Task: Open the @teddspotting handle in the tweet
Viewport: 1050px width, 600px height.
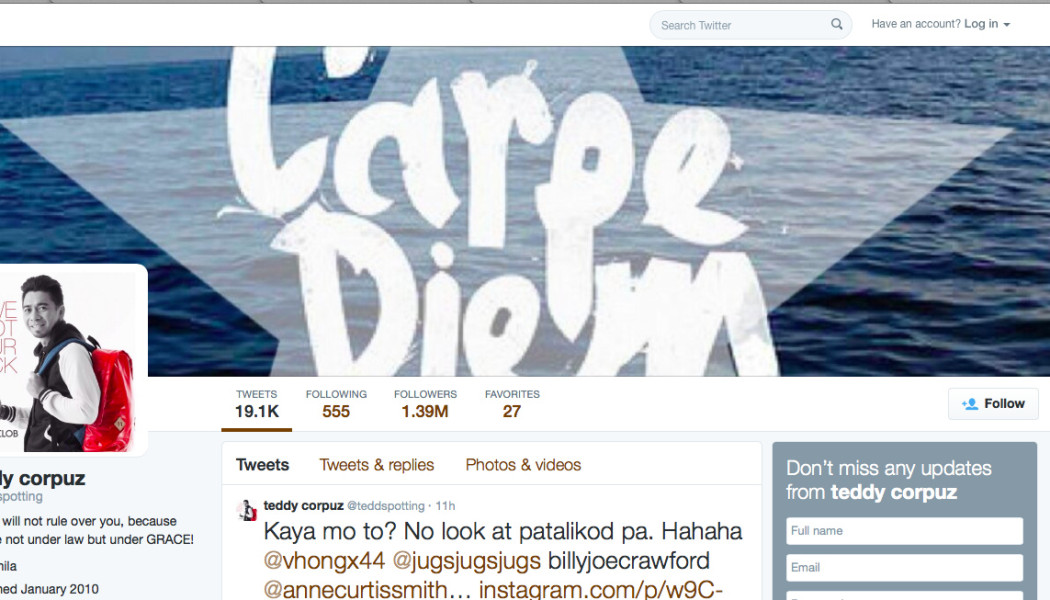Action: [x=386, y=506]
